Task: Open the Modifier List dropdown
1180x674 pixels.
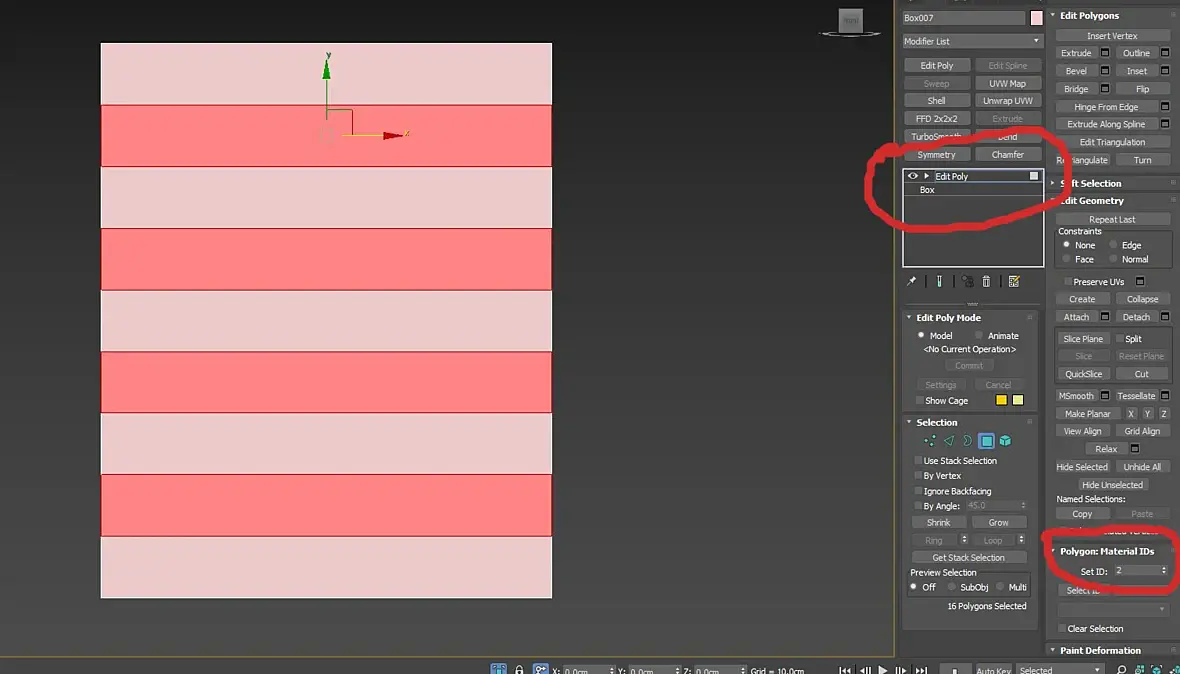Action: [x=972, y=41]
